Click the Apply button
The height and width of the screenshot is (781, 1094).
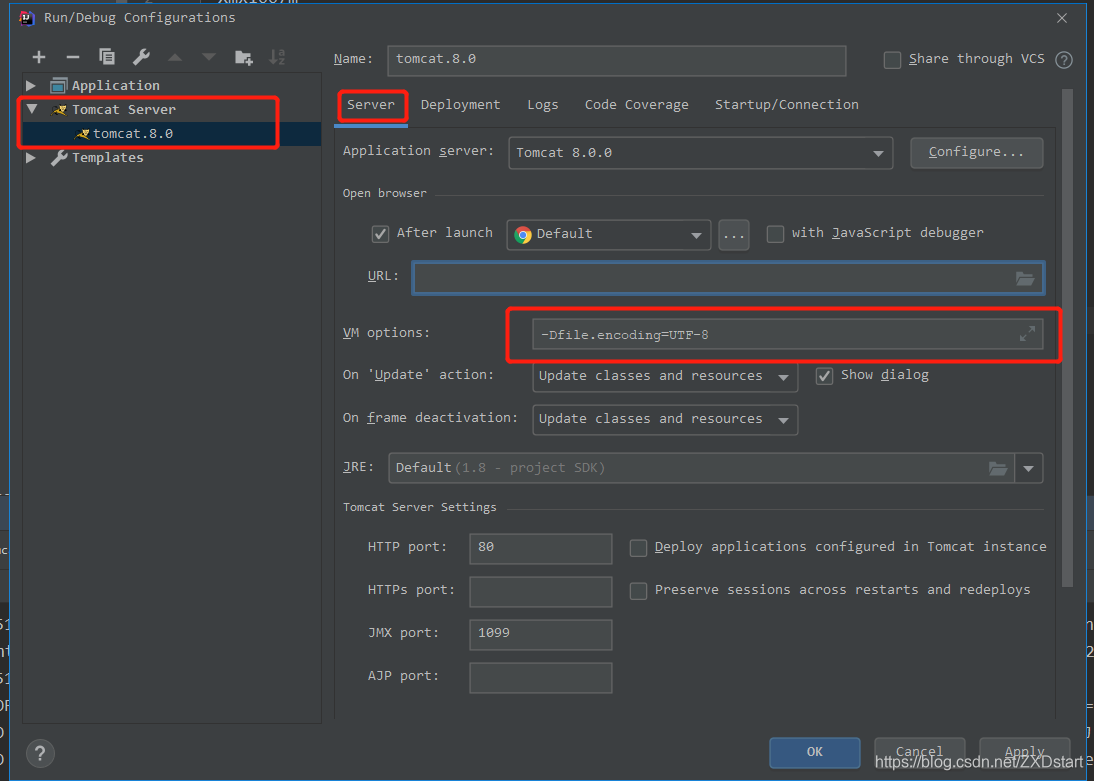pyautogui.click(x=1024, y=752)
